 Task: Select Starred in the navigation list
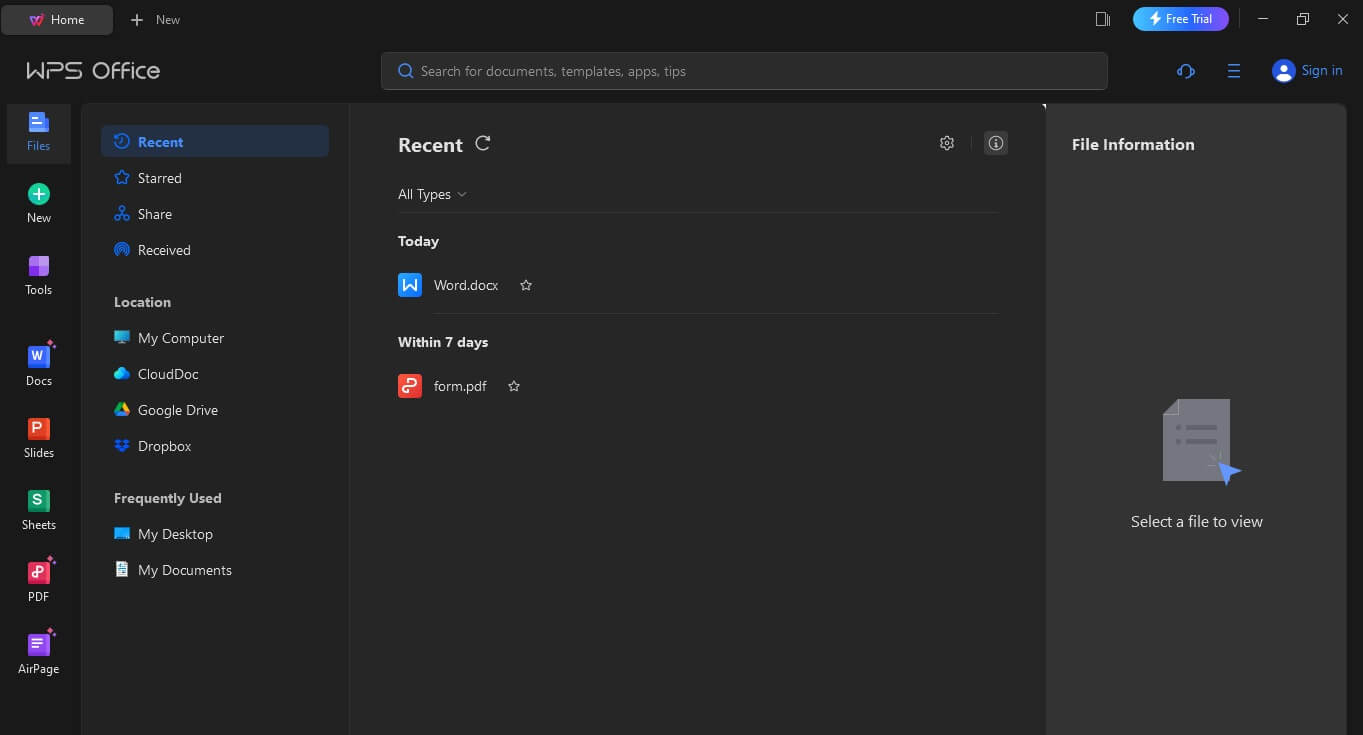tap(215, 178)
